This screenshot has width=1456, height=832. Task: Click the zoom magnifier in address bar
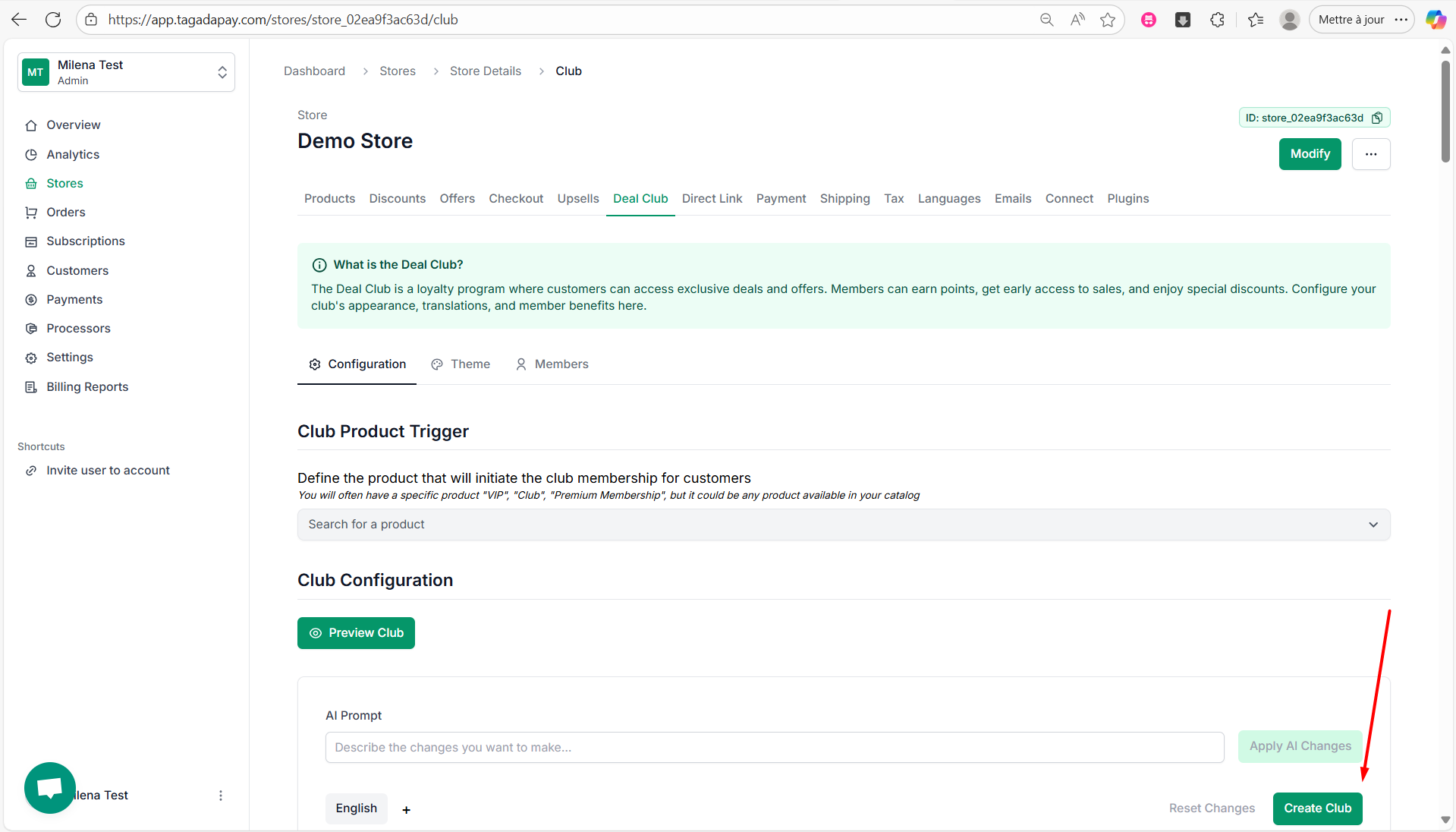[x=1046, y=20]
